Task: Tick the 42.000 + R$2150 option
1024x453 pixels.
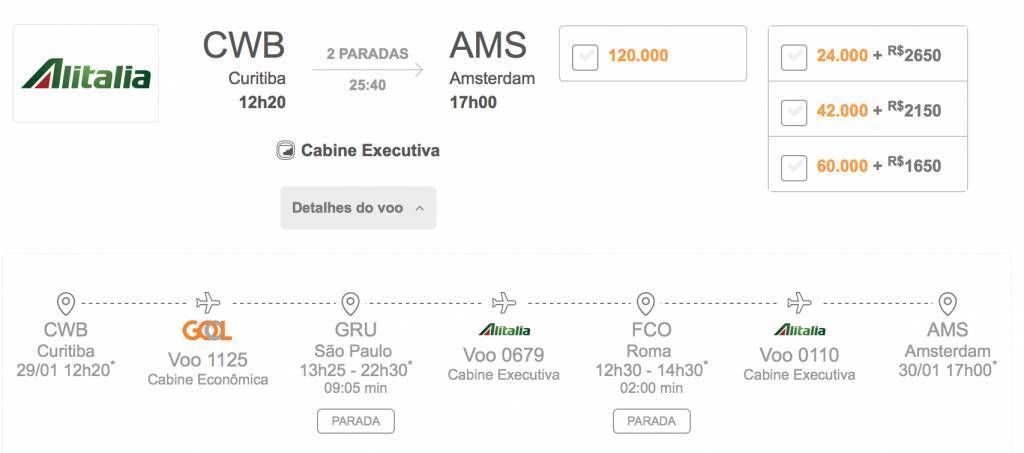Action: click(793, 111)
